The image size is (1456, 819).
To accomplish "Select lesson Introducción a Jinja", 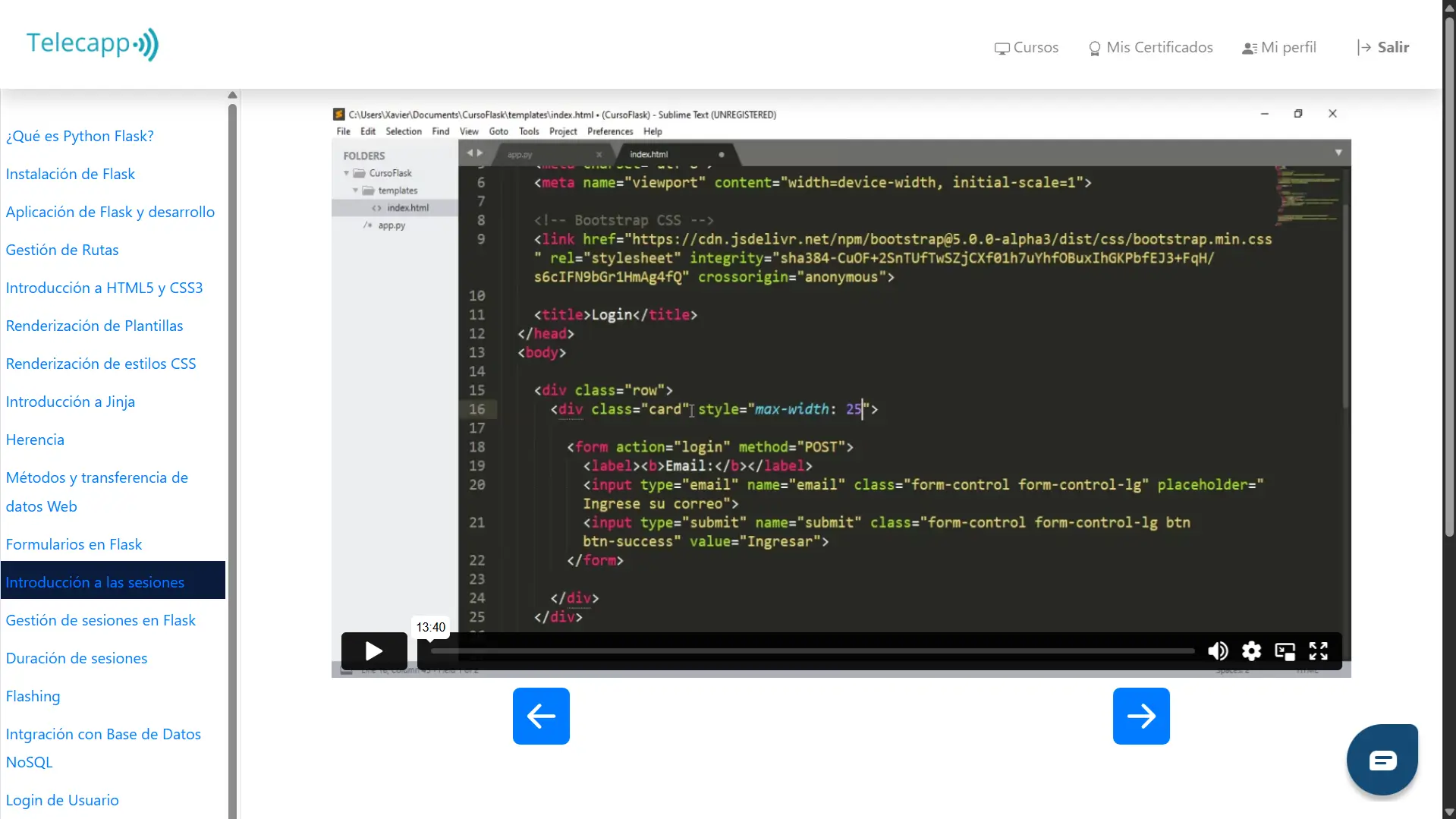I will click(x=71, y=402).
